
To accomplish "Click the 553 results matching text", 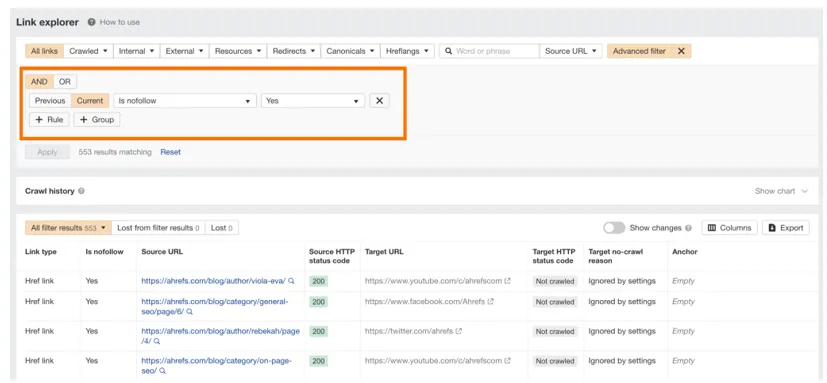I will coord(115,152).
